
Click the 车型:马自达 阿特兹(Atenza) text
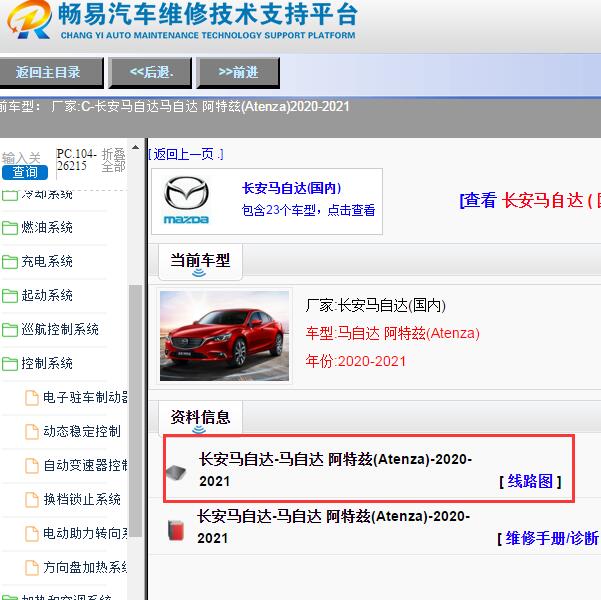(x=392, y=333)
